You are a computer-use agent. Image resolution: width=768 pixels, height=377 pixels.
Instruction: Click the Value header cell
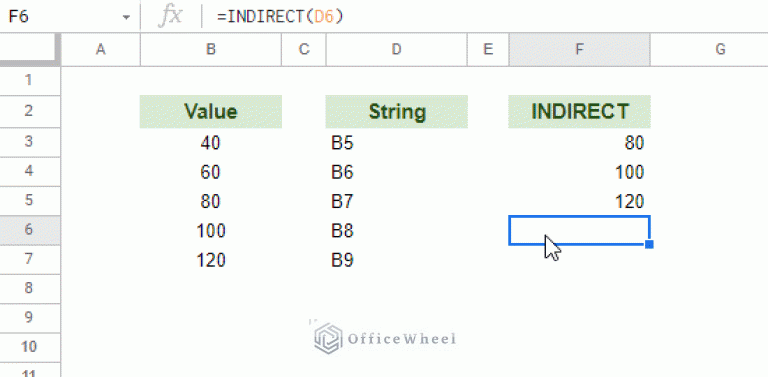pyautogui.click(x=211, y=112)
